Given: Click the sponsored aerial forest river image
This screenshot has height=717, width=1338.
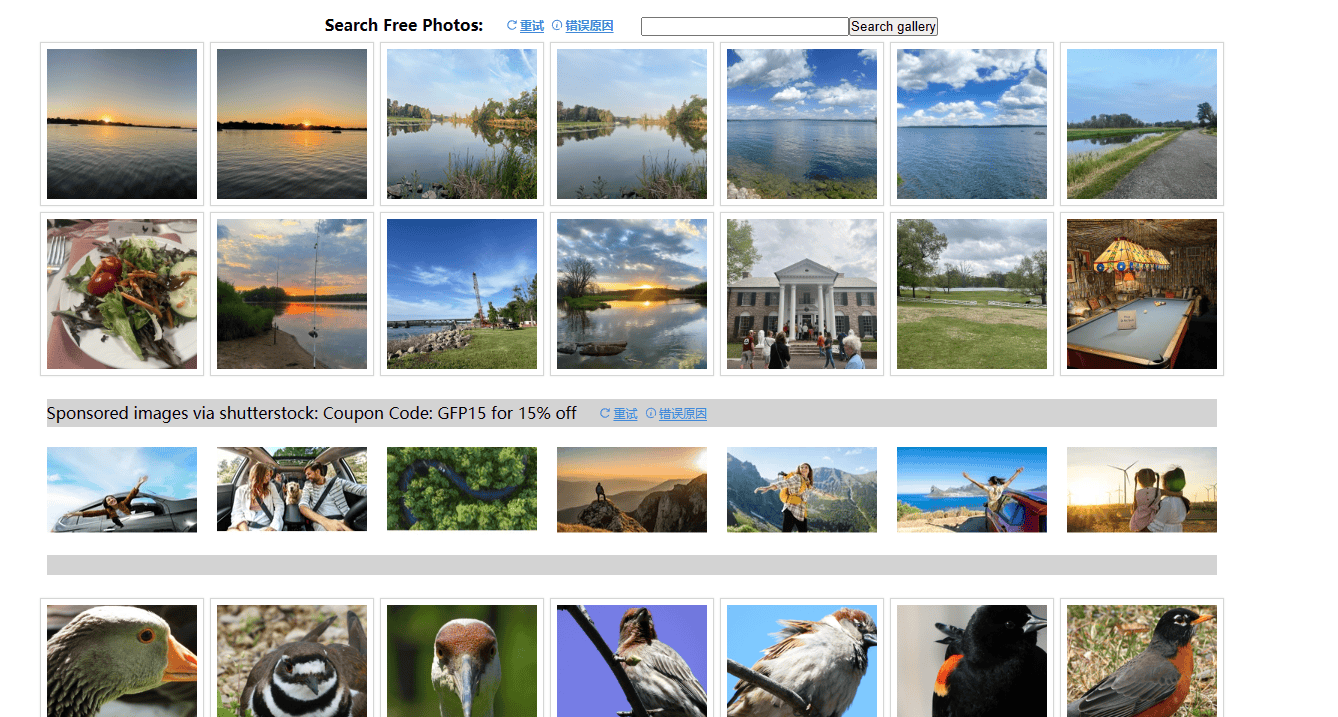Looking at the screenshot, I should 461,489.
